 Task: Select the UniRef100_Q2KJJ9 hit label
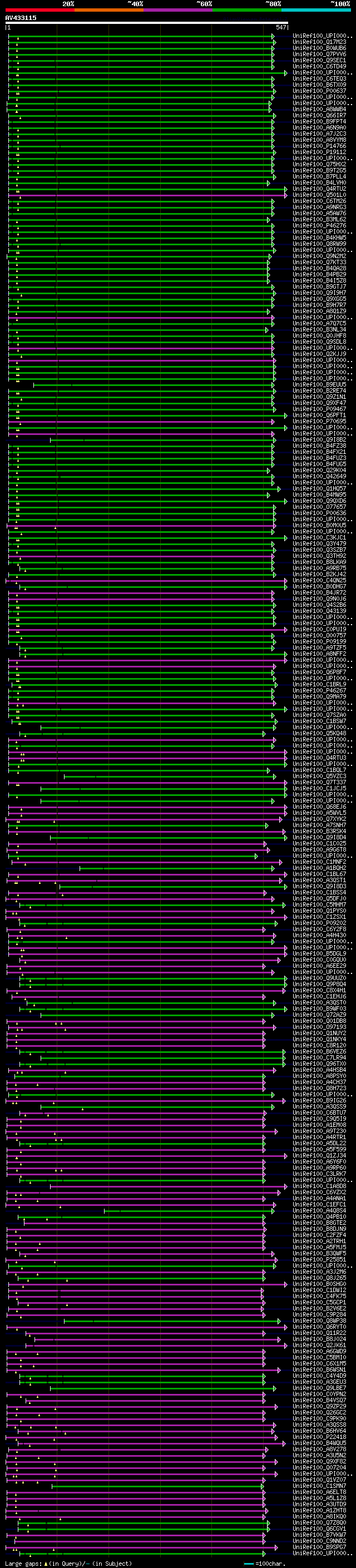tap(319, 354)
